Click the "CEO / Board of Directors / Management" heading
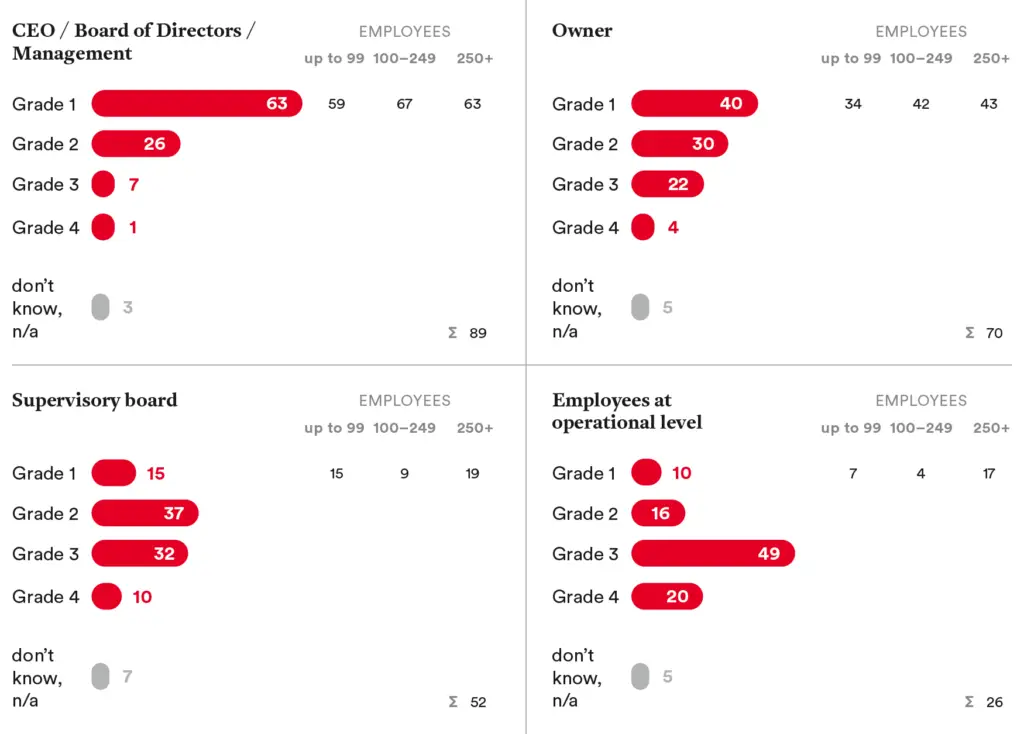Viewport: 1024px width, 734px height. coord(133,41)
